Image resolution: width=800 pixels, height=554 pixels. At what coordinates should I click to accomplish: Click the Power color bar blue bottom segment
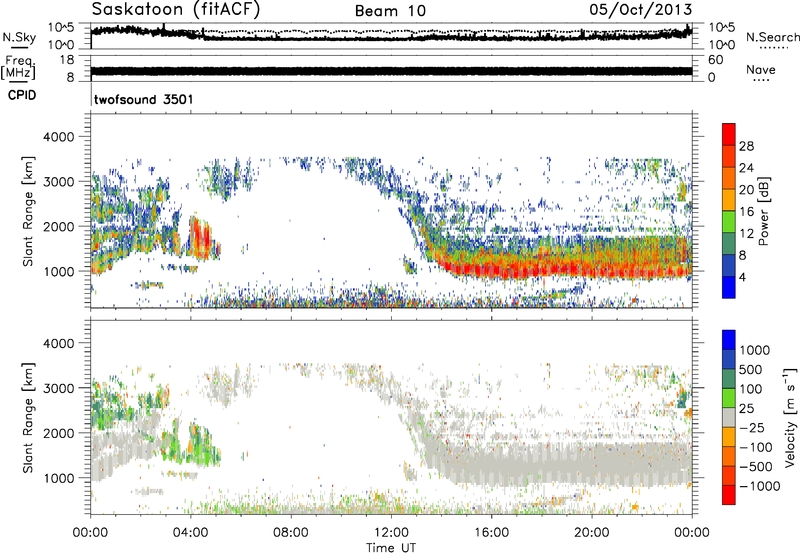click(x=729, y=287)
